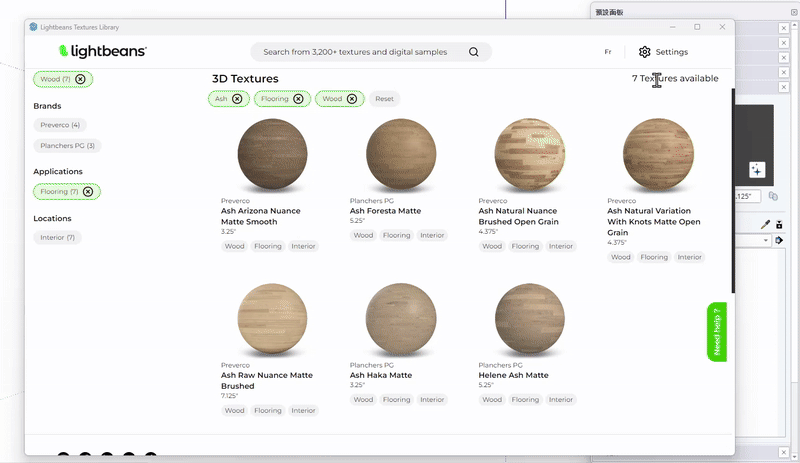
Task: Click the Interior tag under Helene Ash Matte
Action: click(x=561, y=400)
